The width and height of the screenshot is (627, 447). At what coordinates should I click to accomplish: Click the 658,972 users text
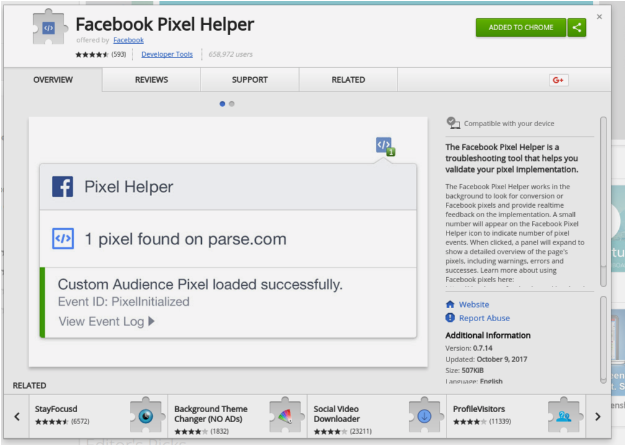230,54
